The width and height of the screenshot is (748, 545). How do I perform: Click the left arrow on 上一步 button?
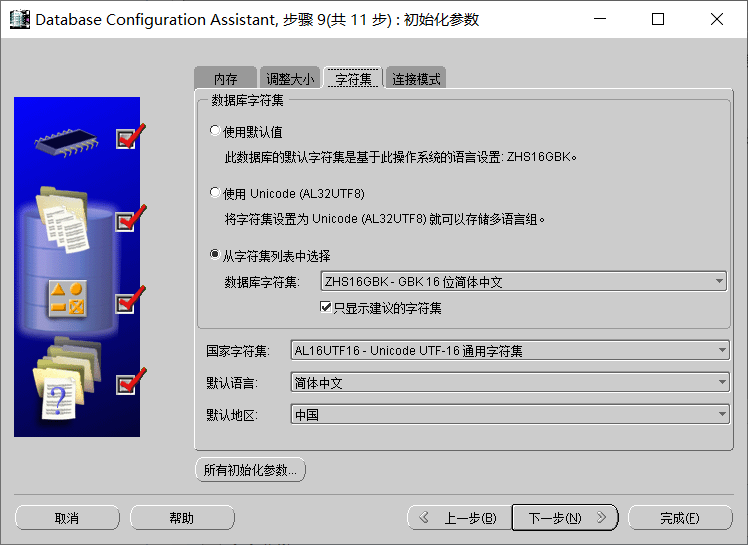coord(424,518)
